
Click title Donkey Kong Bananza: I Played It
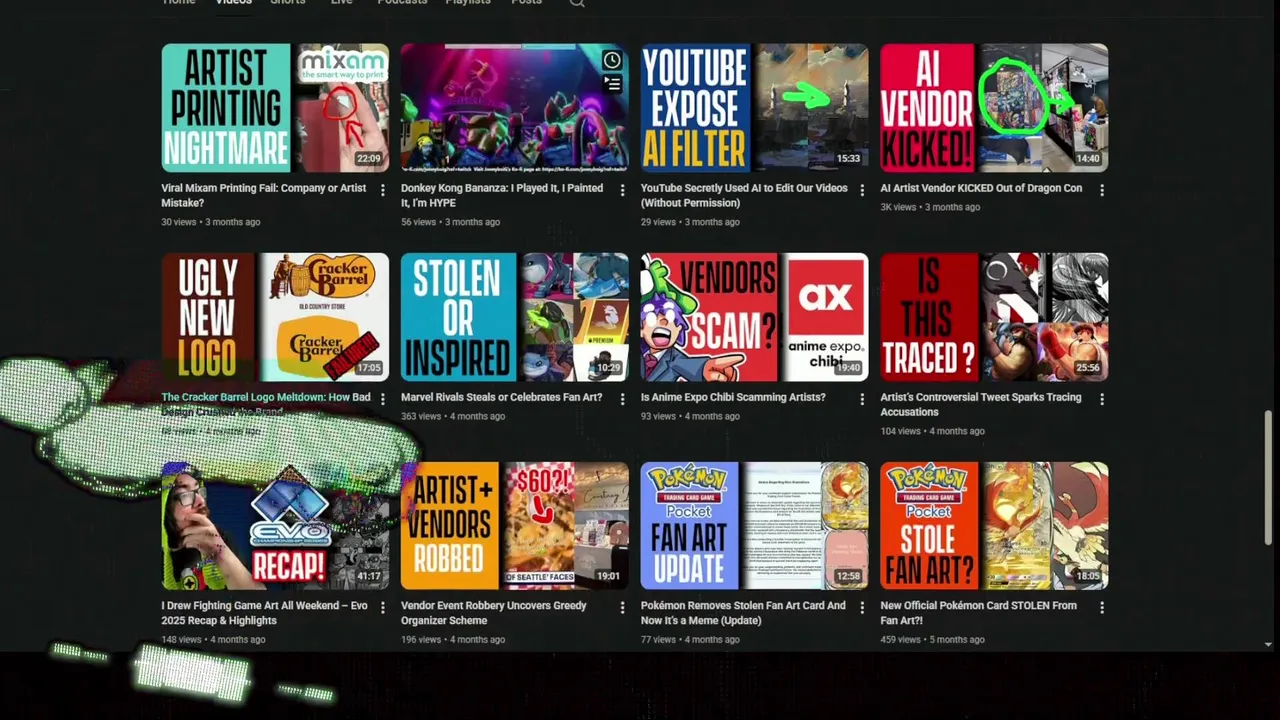click(502, 195)
